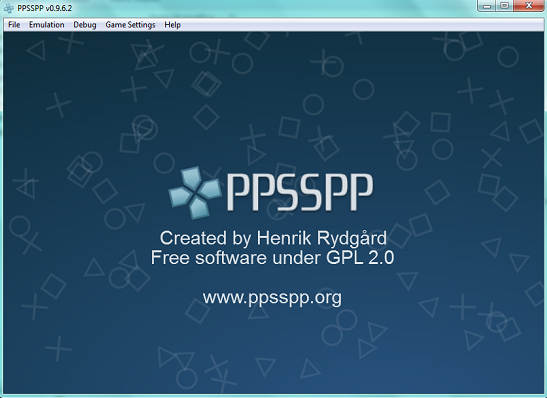Click the large PPSSPP logo
Image resolution: width=547 pixels, height=398 pixels.
coord(271,193)
